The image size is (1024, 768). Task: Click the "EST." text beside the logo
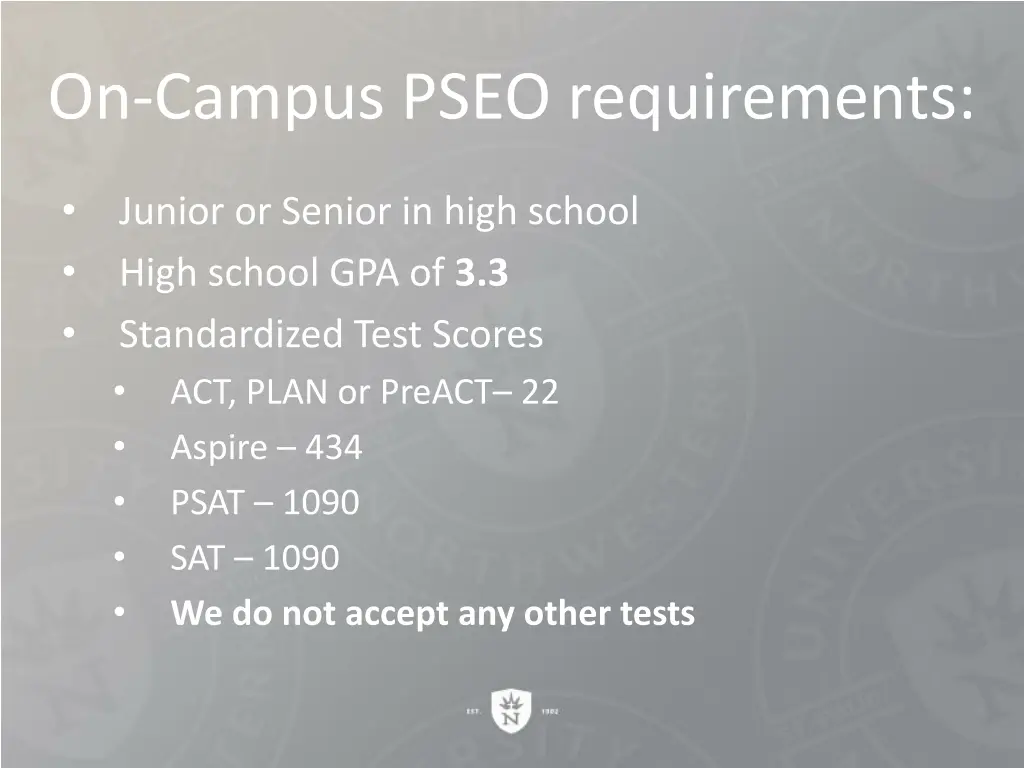pos(474,712)
